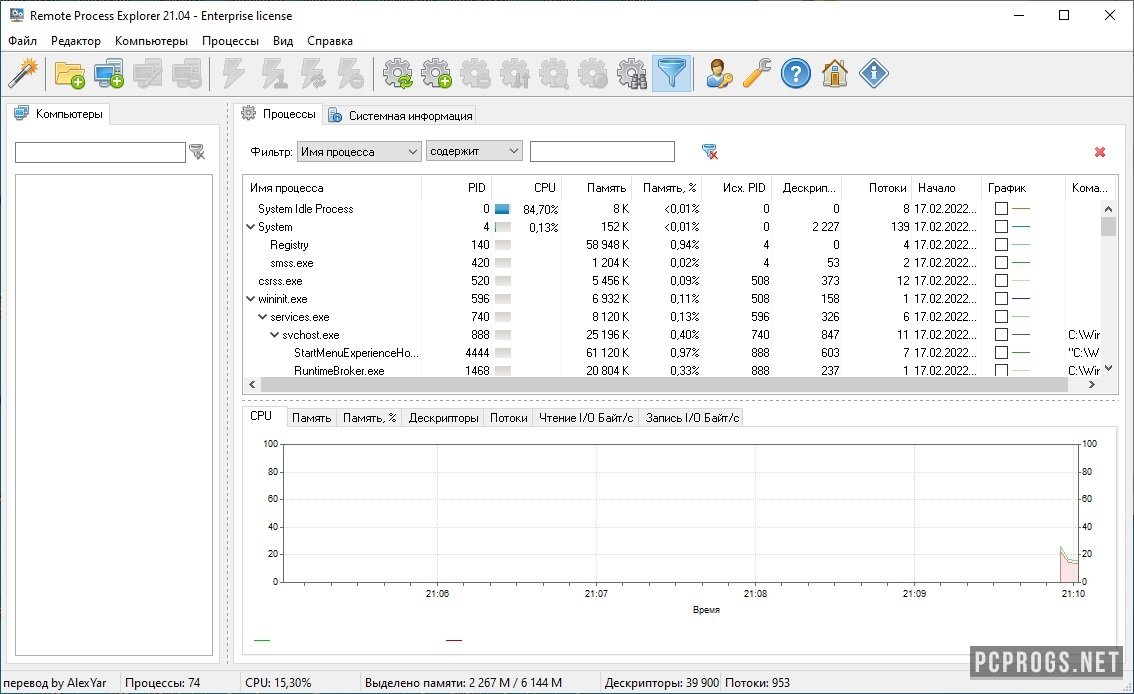Image resolution: width=1134 pixels, height=694 pixels.
Task: Click the new process gear icon
Action: 436,74
